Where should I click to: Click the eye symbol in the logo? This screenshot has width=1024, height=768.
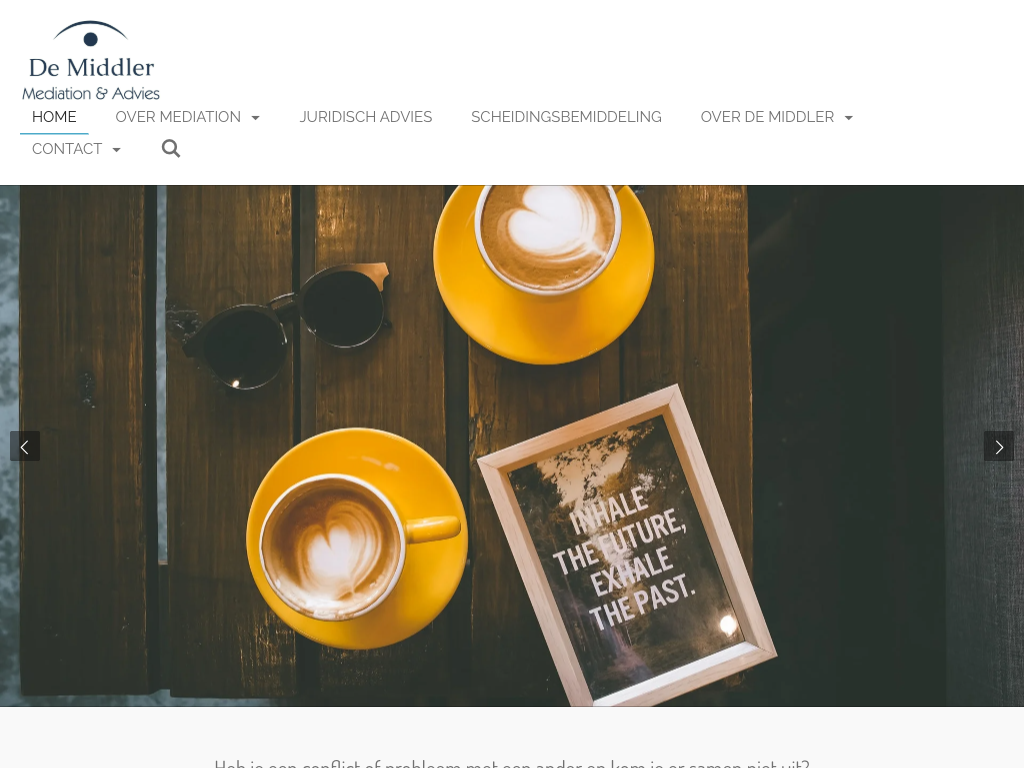pos(90,34)
